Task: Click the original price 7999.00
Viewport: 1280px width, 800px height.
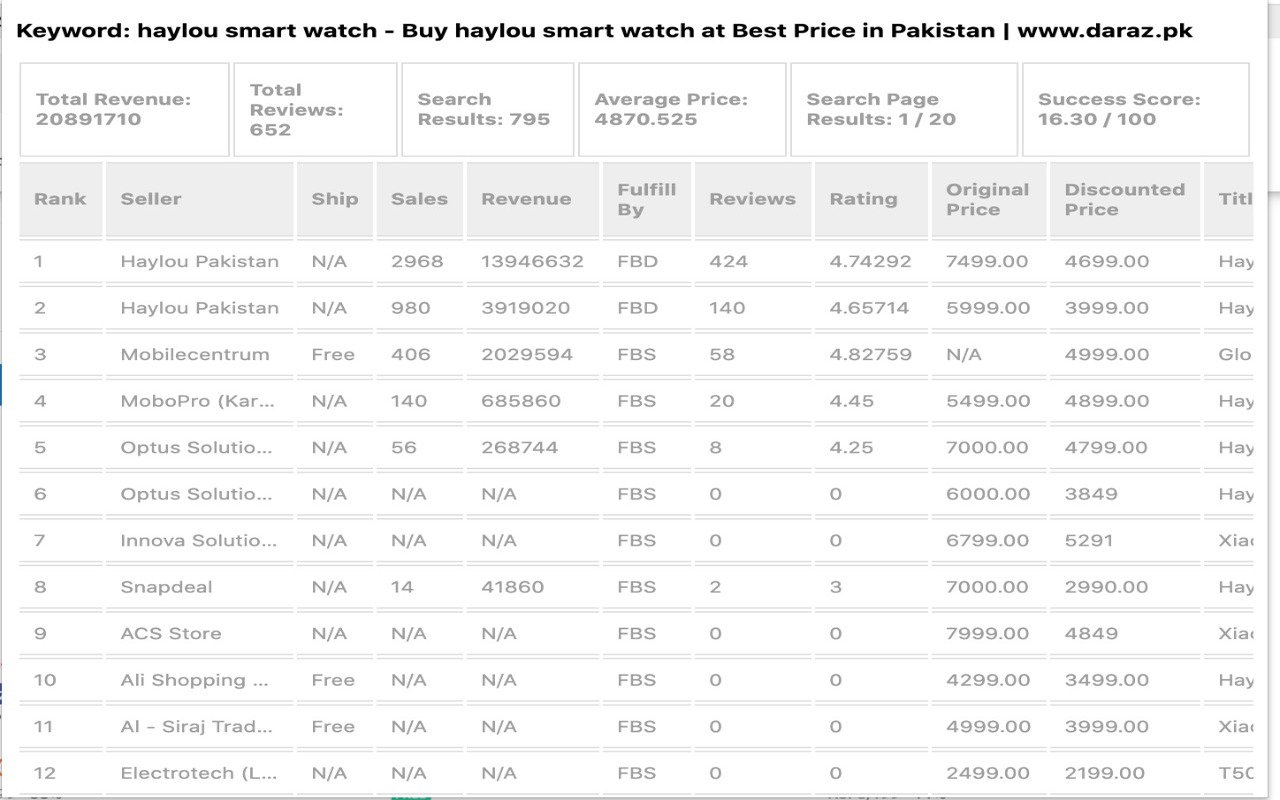Action: (987, 634)
